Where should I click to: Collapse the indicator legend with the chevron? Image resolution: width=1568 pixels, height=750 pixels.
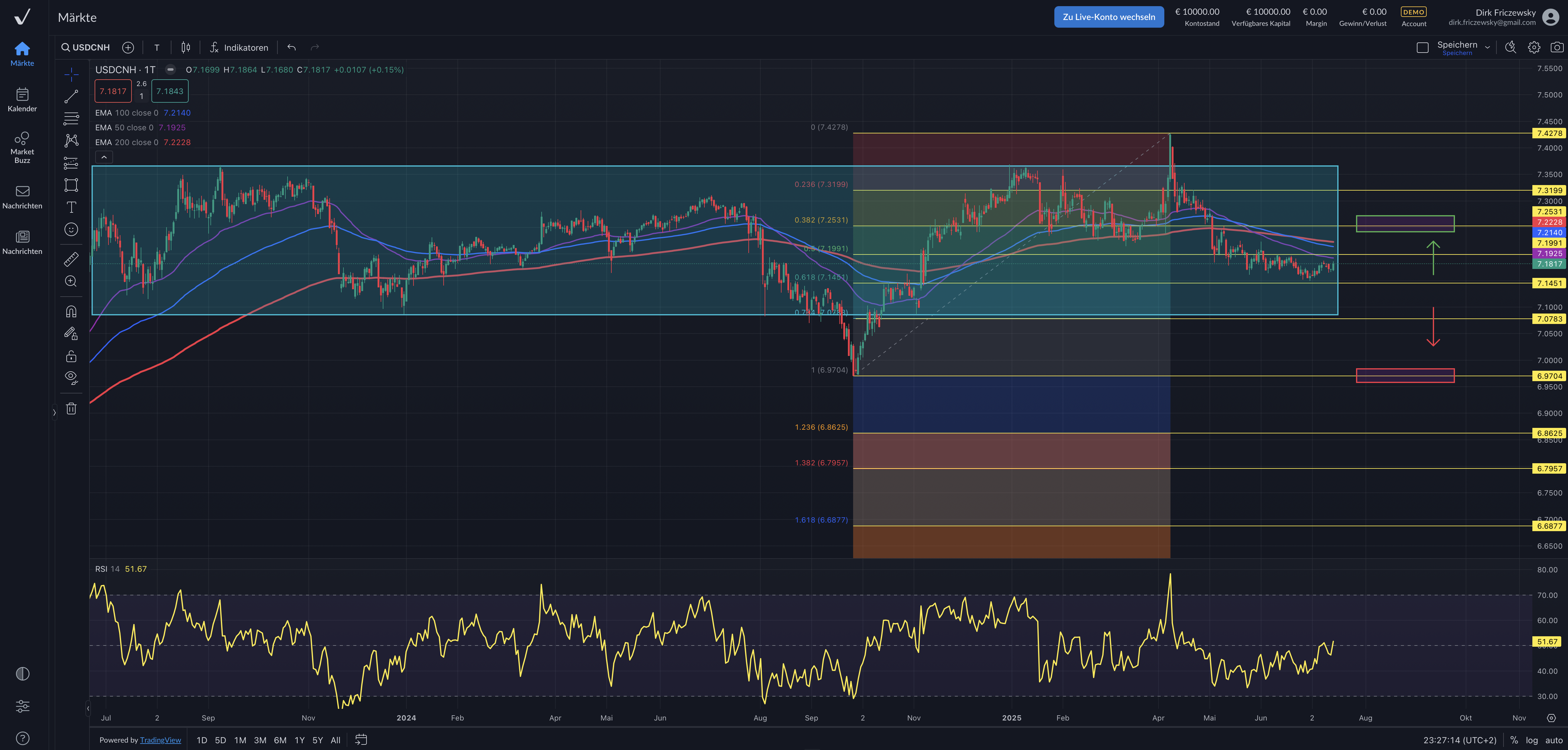tap(104, 156)
